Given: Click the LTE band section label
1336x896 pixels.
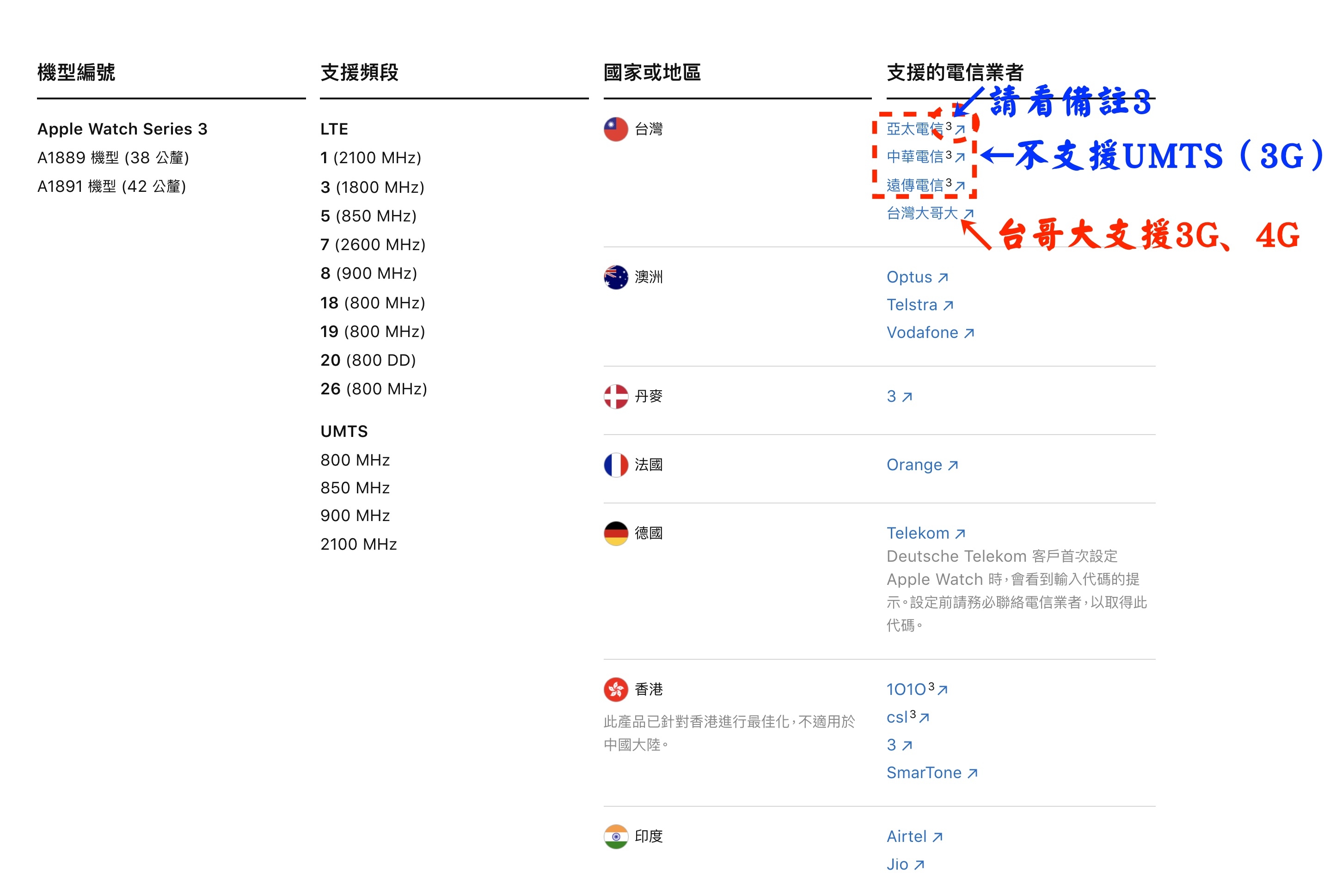Looking at the screenshot, I should [334, 129].
